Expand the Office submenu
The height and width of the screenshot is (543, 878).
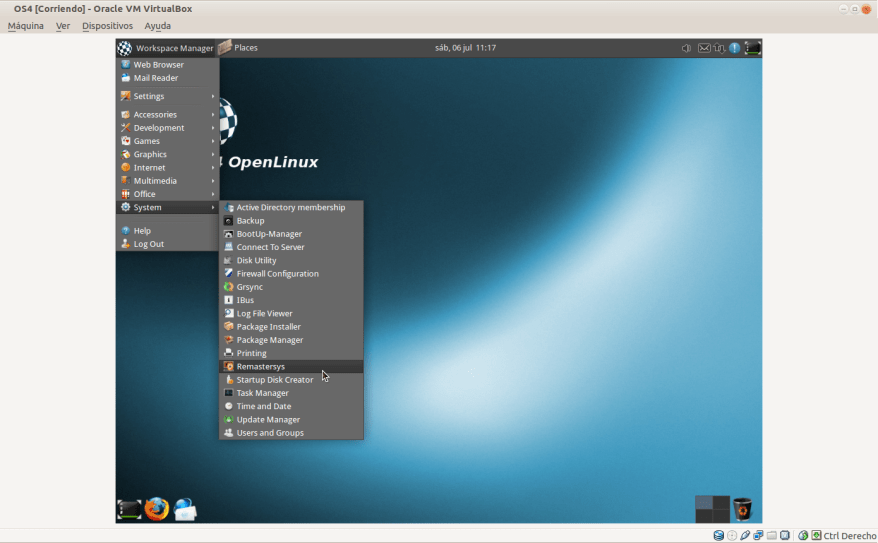coord(167,194)
